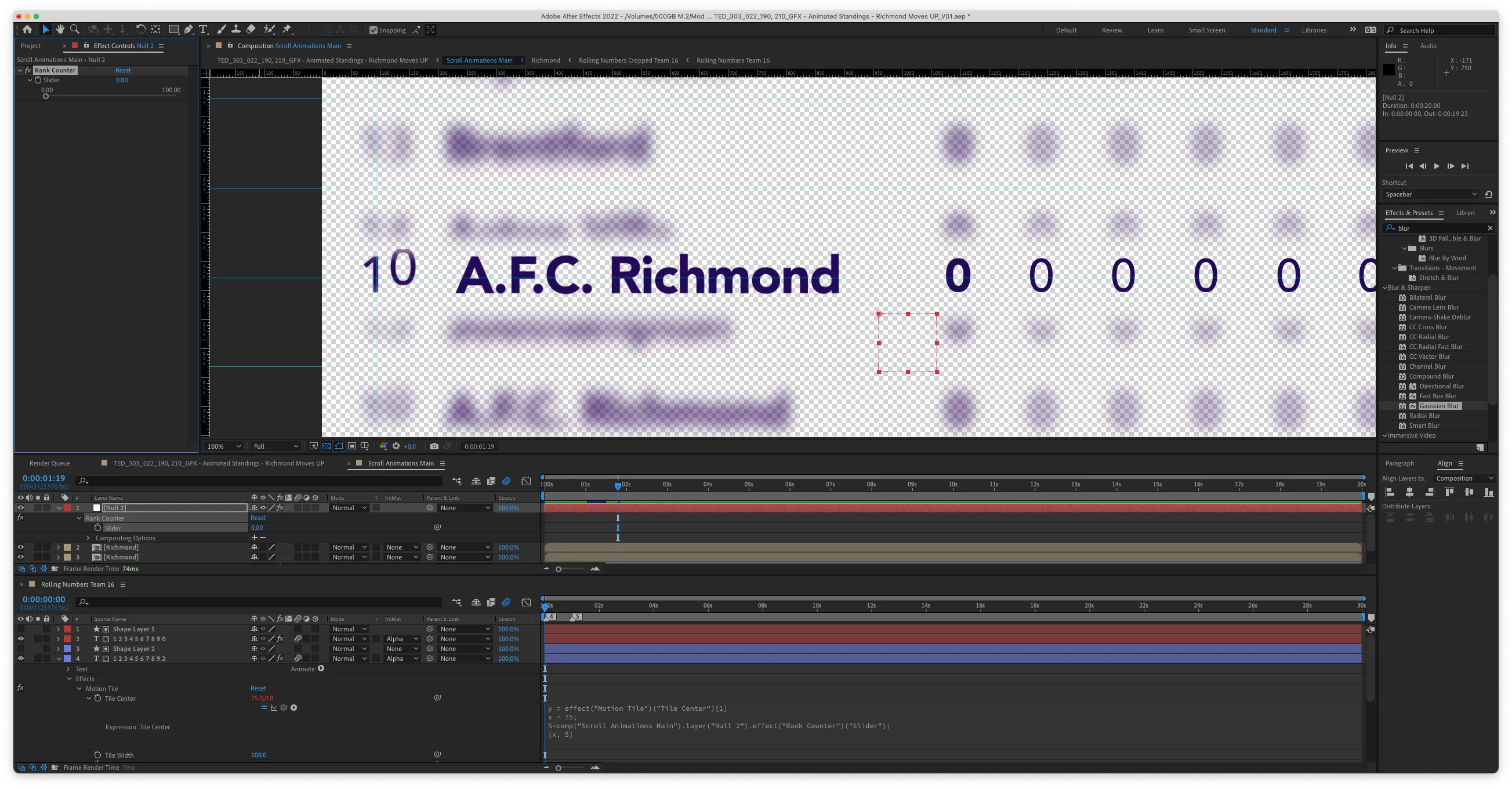This screenshot has width=1512, height=789.
Task: Select the Zoom magnifier tool
Action: pyautogui.click(x=75, y=30)
